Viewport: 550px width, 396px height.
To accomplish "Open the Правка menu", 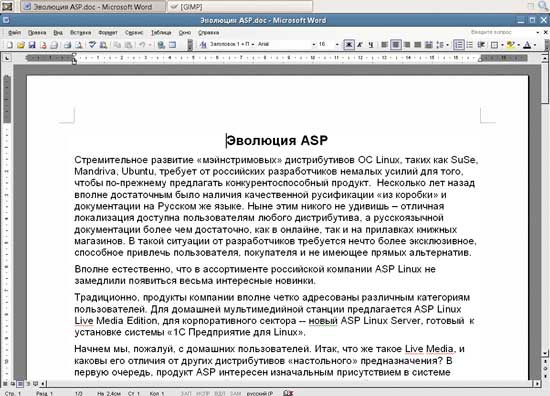I will point(37,33).
